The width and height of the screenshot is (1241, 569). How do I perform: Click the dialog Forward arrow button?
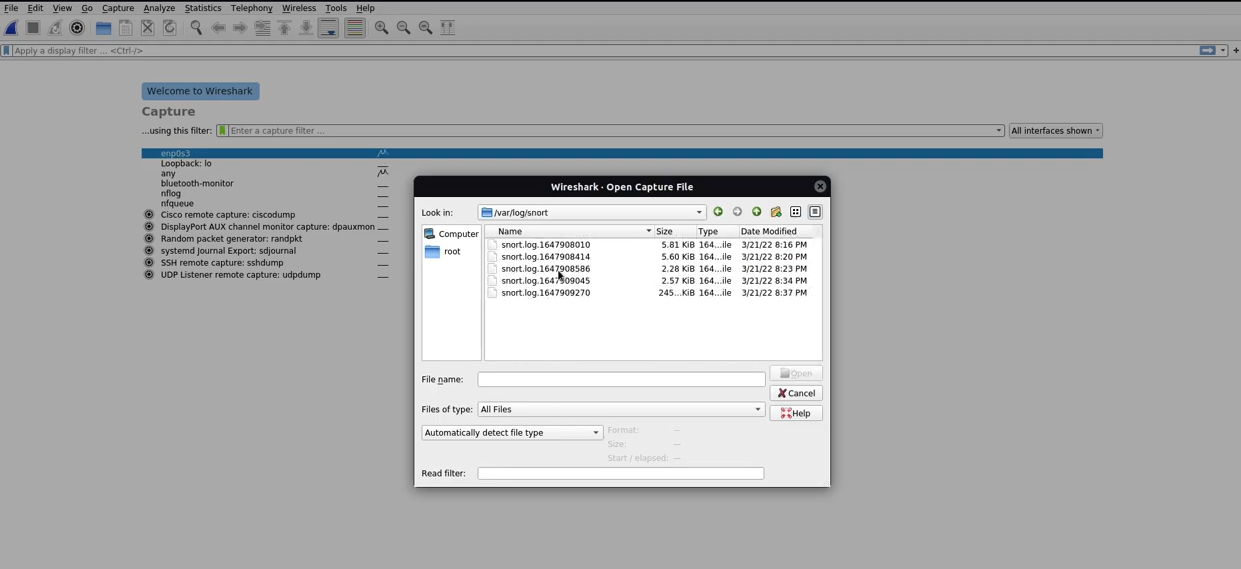pos(737,212)
